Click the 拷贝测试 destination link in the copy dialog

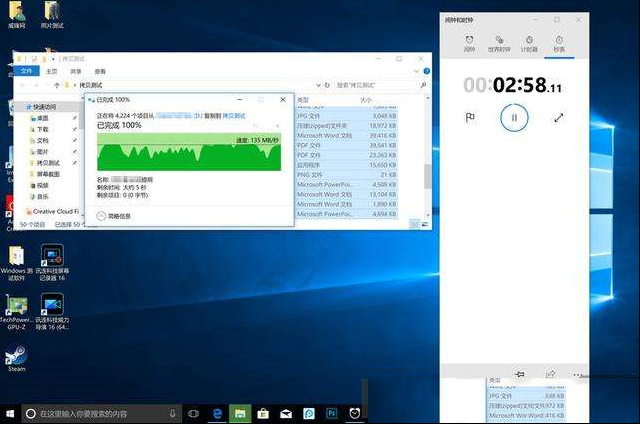234,116
